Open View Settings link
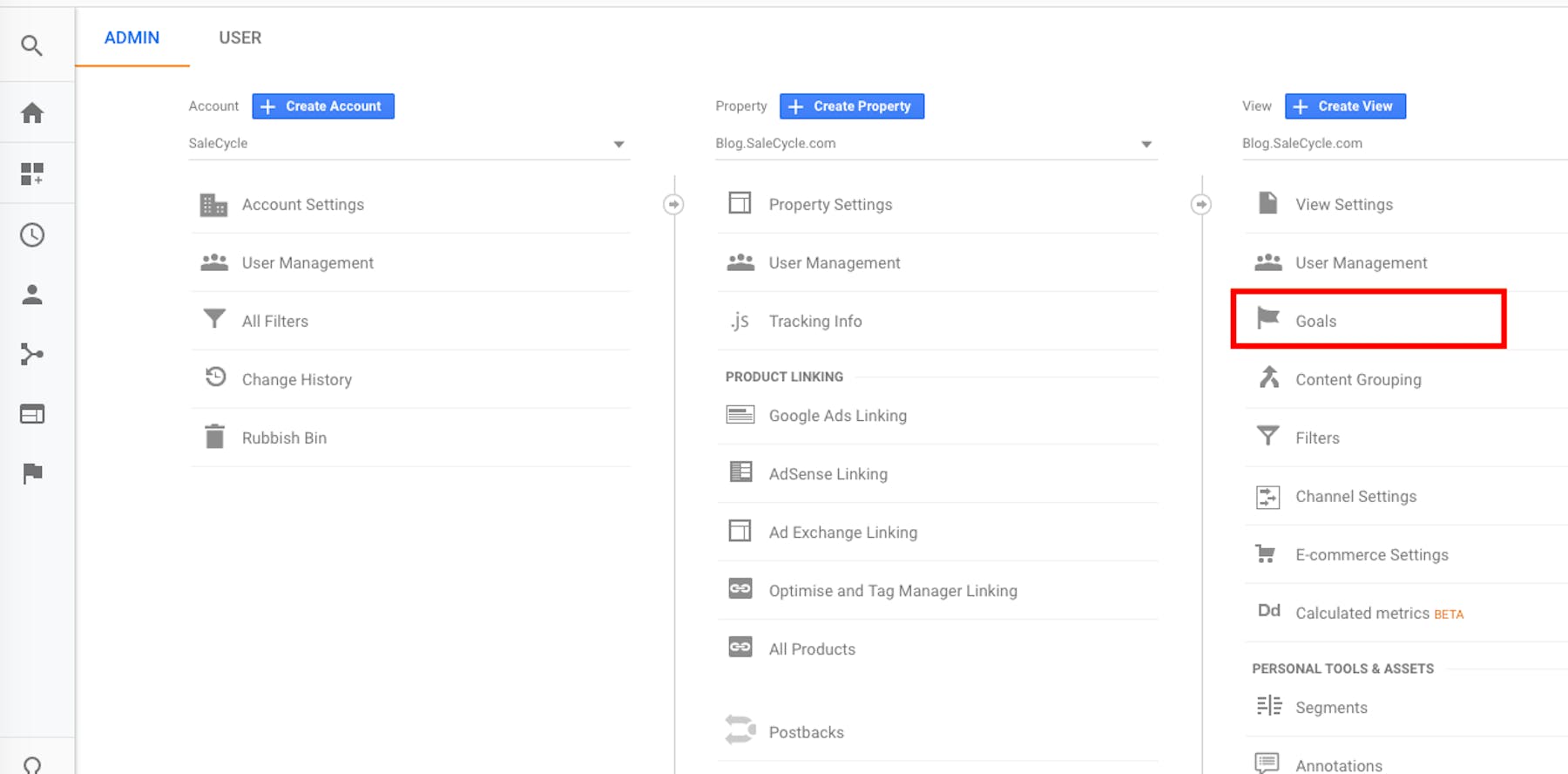This screenshot has height=774, width=1568. point(1344,205)
